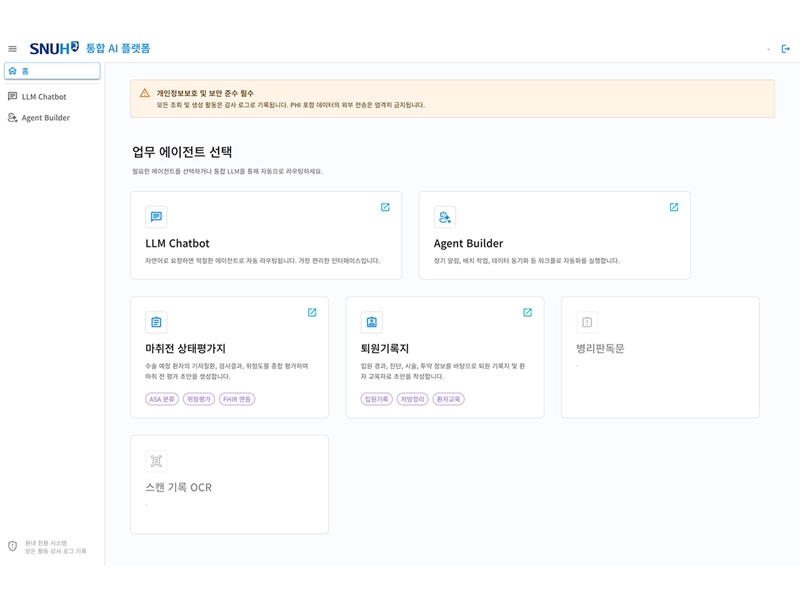Image resolution: width=800 pixels, height=600 pixels.
Task: Select 홈 in the sidebar
Action: [52, 71]
